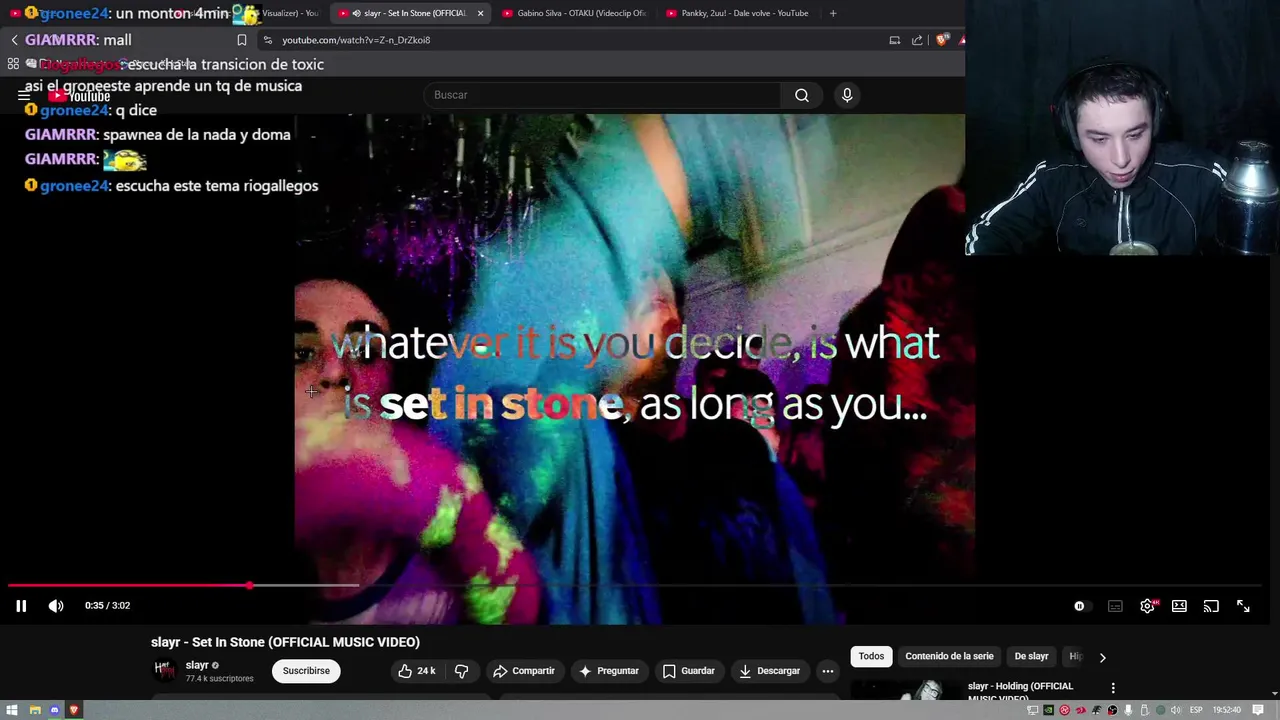Click the share icon in address bar
The height and width of the screenshot is (720, 1280).
[917, 40]
